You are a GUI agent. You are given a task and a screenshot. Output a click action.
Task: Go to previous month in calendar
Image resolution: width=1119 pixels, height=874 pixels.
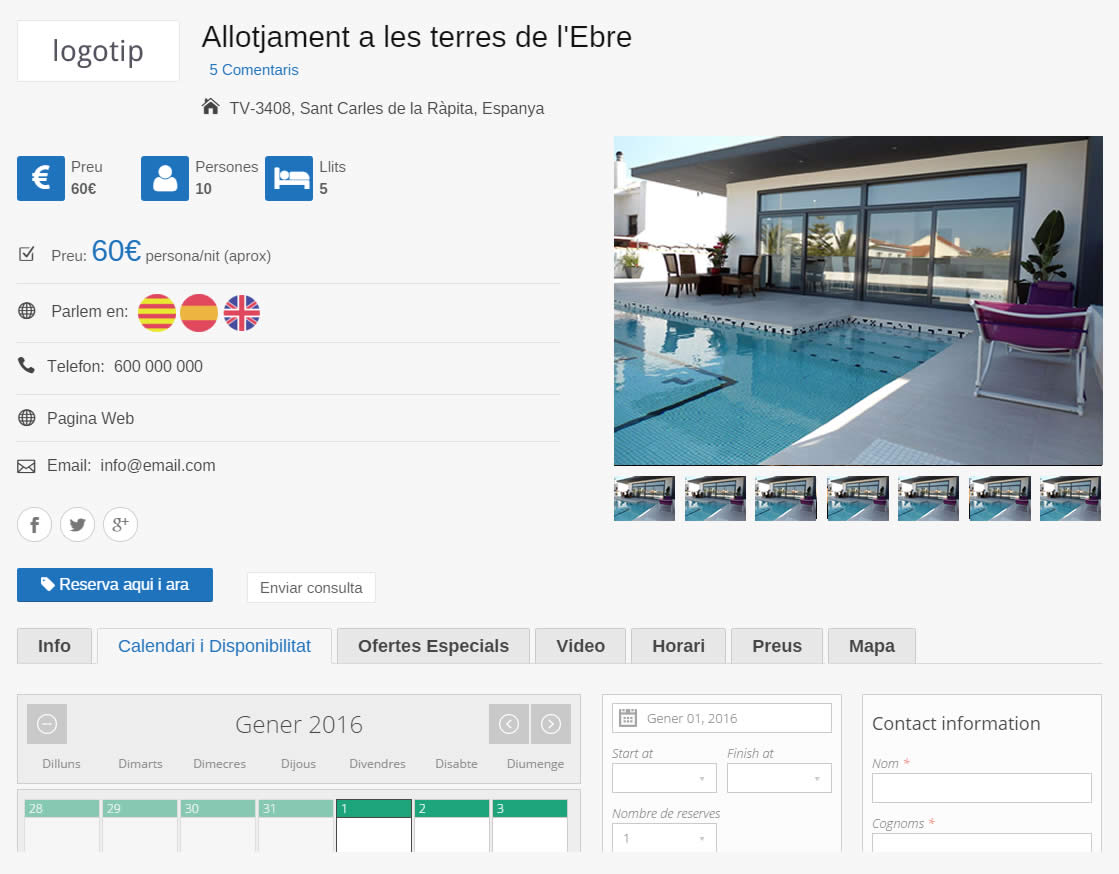[508, 724]
